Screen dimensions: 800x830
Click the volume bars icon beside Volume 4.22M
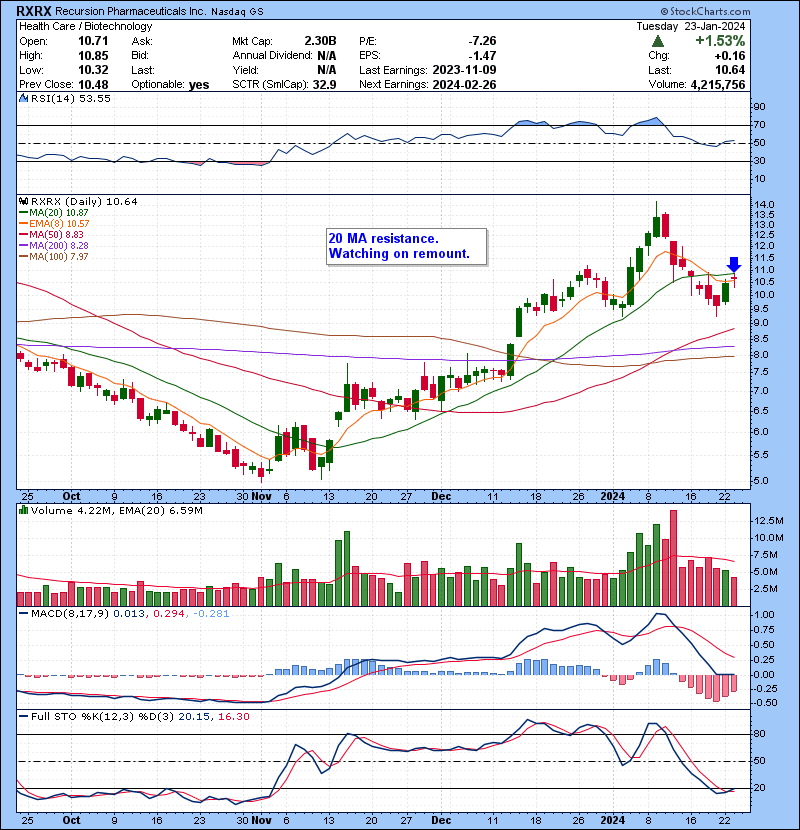23,510
